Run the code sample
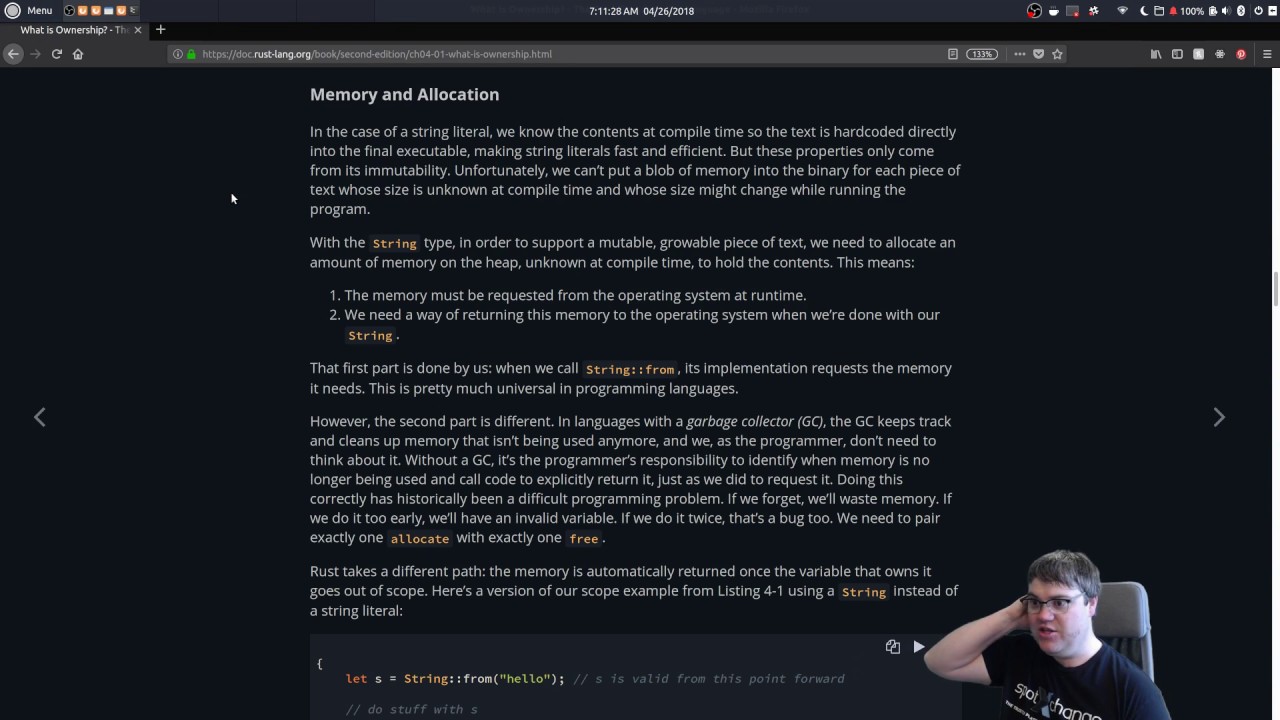 919,647
